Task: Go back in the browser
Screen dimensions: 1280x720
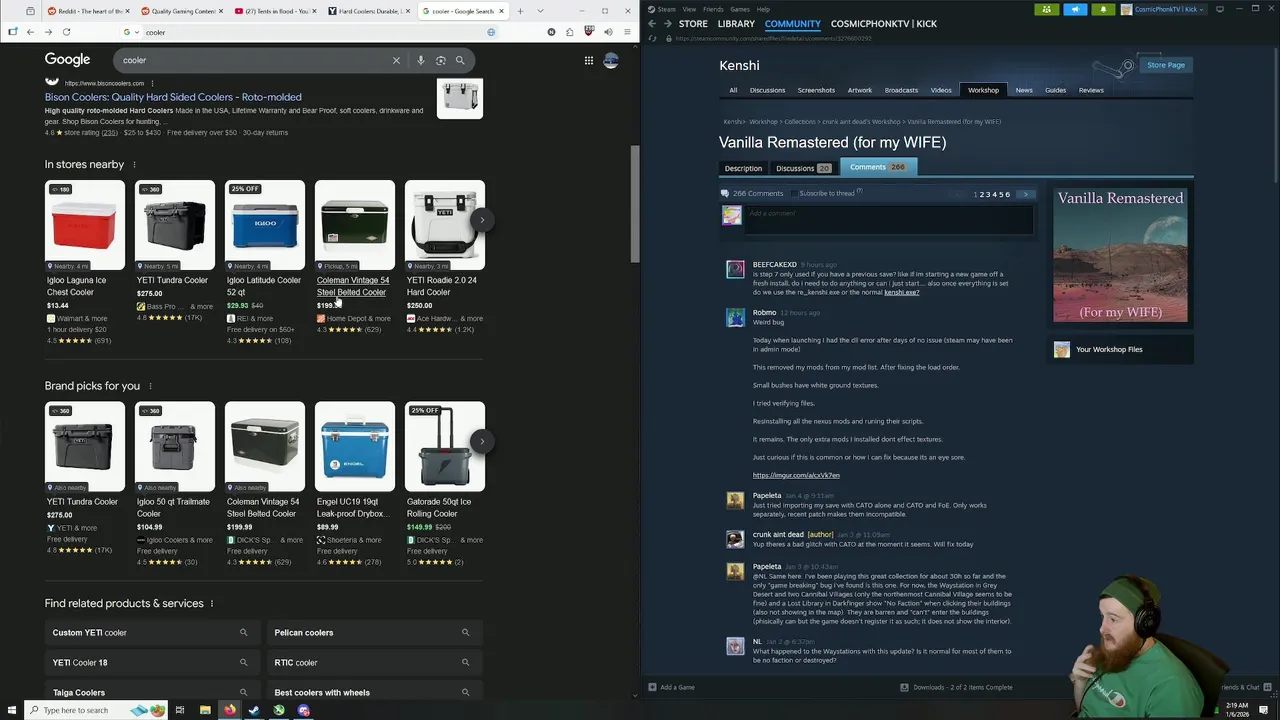Action: 30,32
